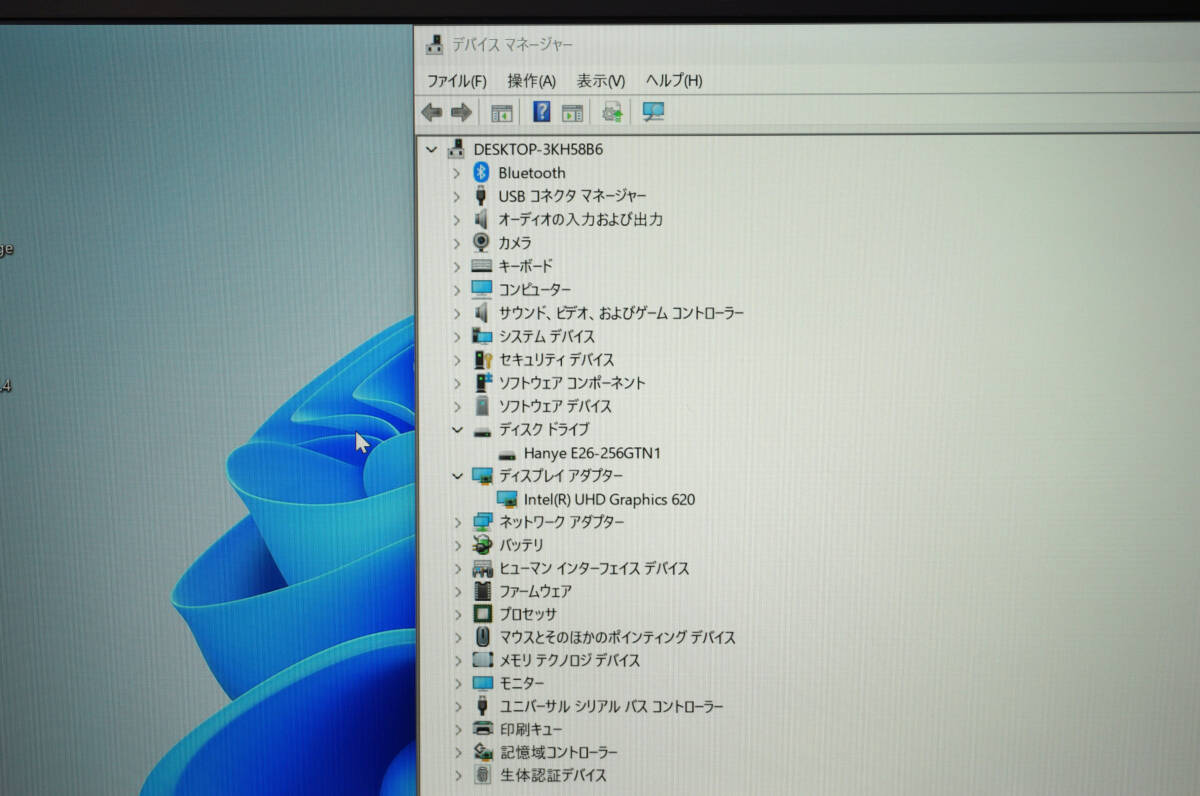Select the ソフトウェア デバイス row

555,406
